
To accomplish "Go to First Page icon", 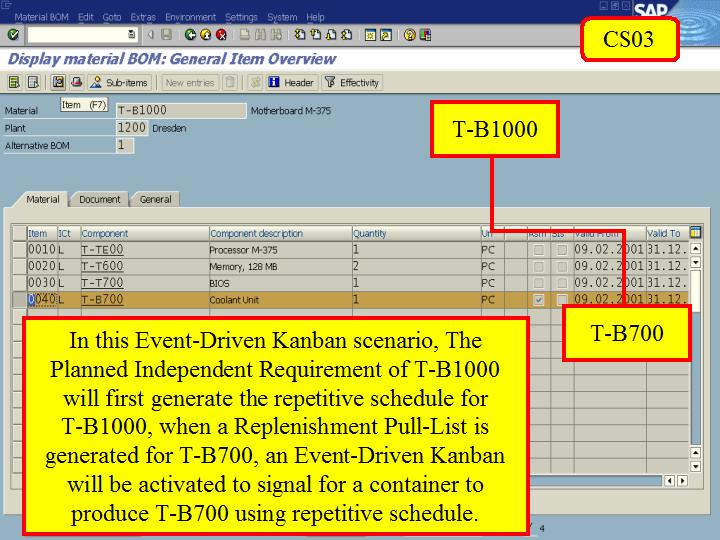I will [299, 34].
